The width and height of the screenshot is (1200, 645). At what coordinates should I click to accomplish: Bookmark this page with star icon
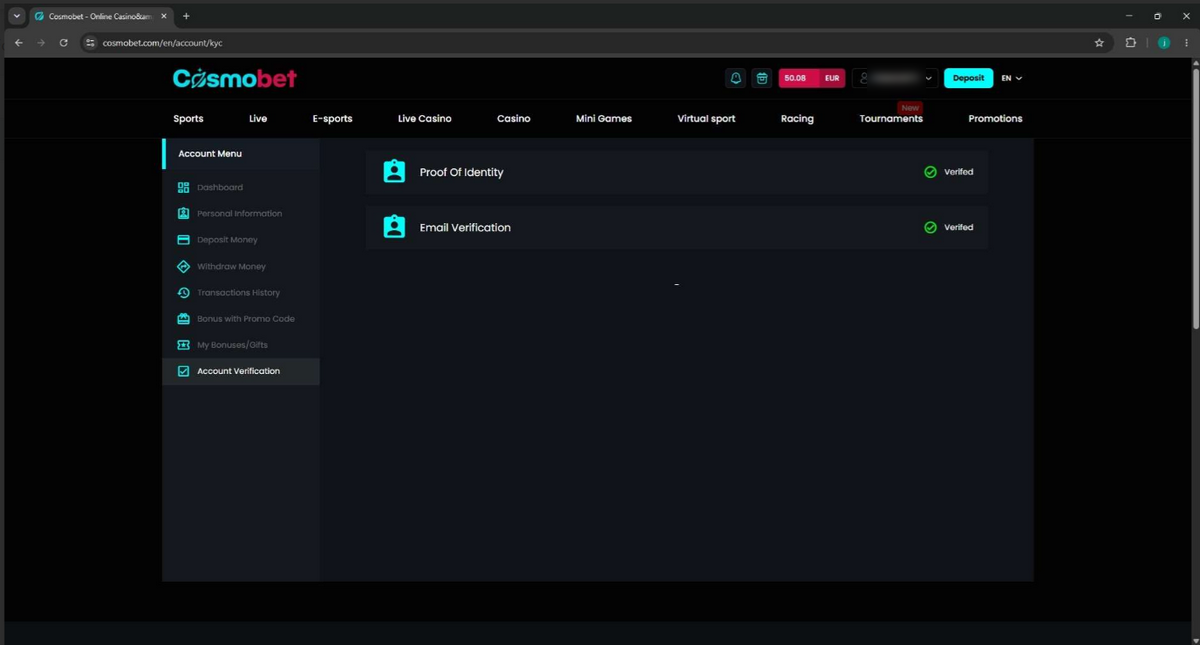[x=1099, y=43]
